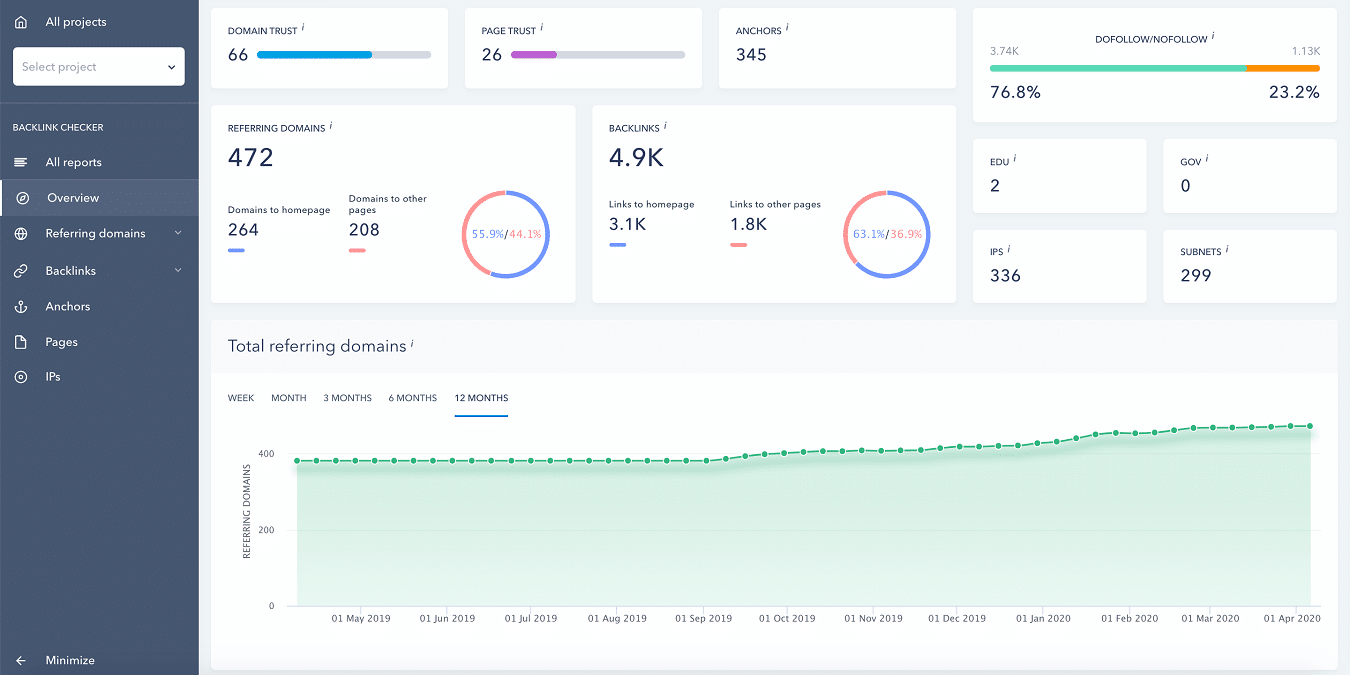Image resolution: width=1350 pixels, height=675 pixels.
Task: Open the Select project dropdown
Action: [x=98, y=66]
